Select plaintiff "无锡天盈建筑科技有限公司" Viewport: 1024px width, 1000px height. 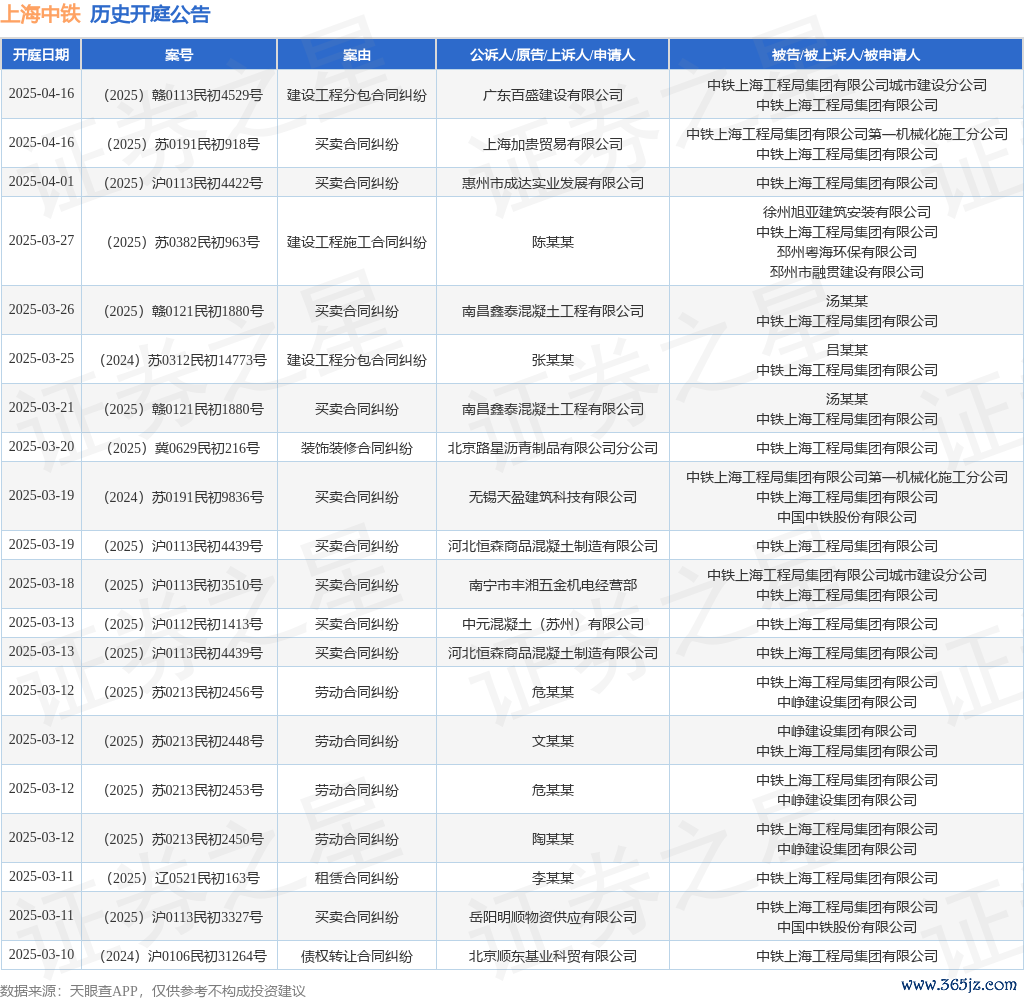point(552,498)
